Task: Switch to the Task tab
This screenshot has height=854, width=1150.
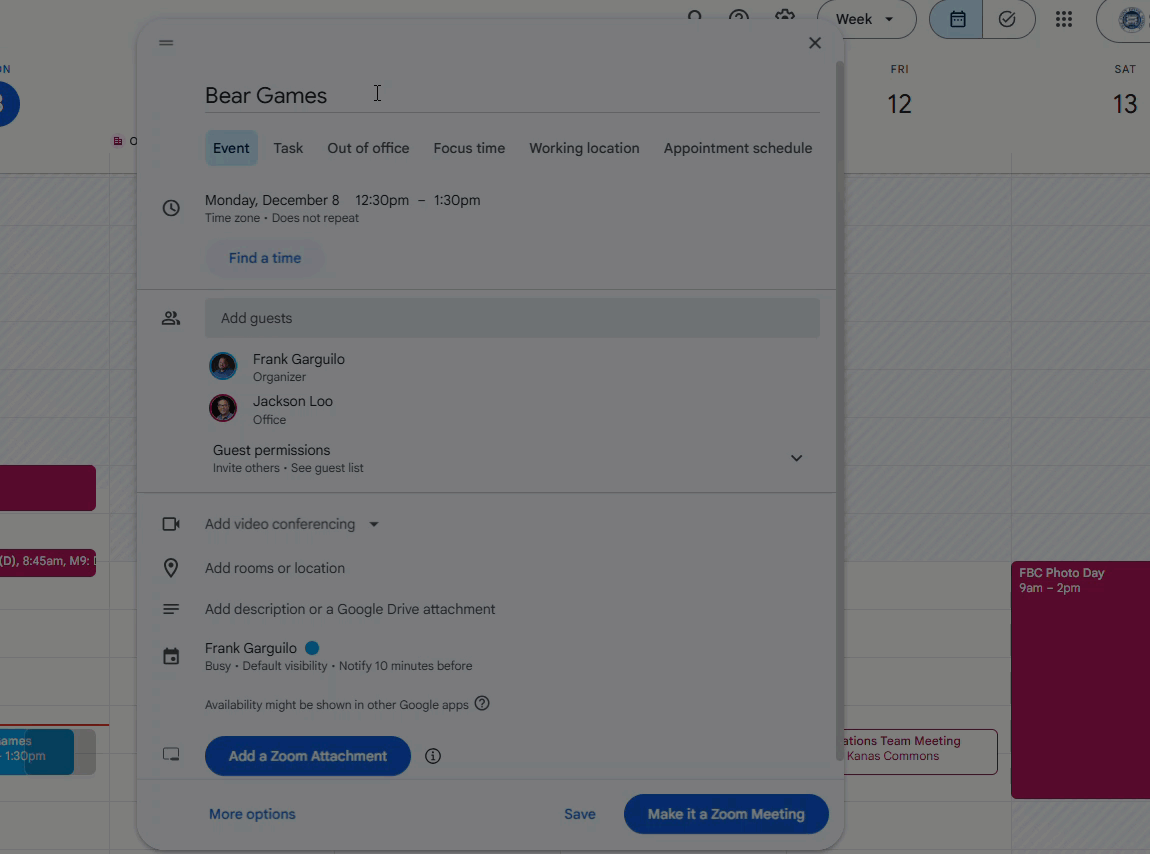Action: click(x=288, y=148)
